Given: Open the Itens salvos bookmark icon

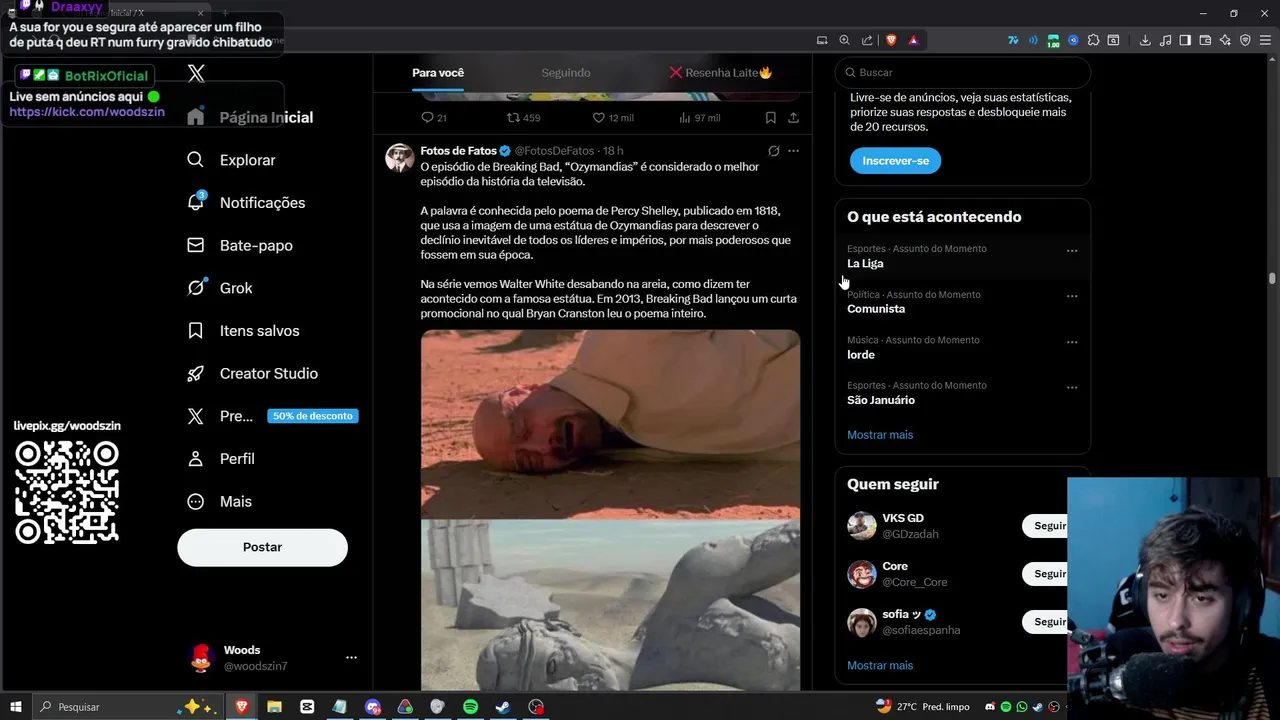Looking at the screenshot, I should tap(196, 331).
